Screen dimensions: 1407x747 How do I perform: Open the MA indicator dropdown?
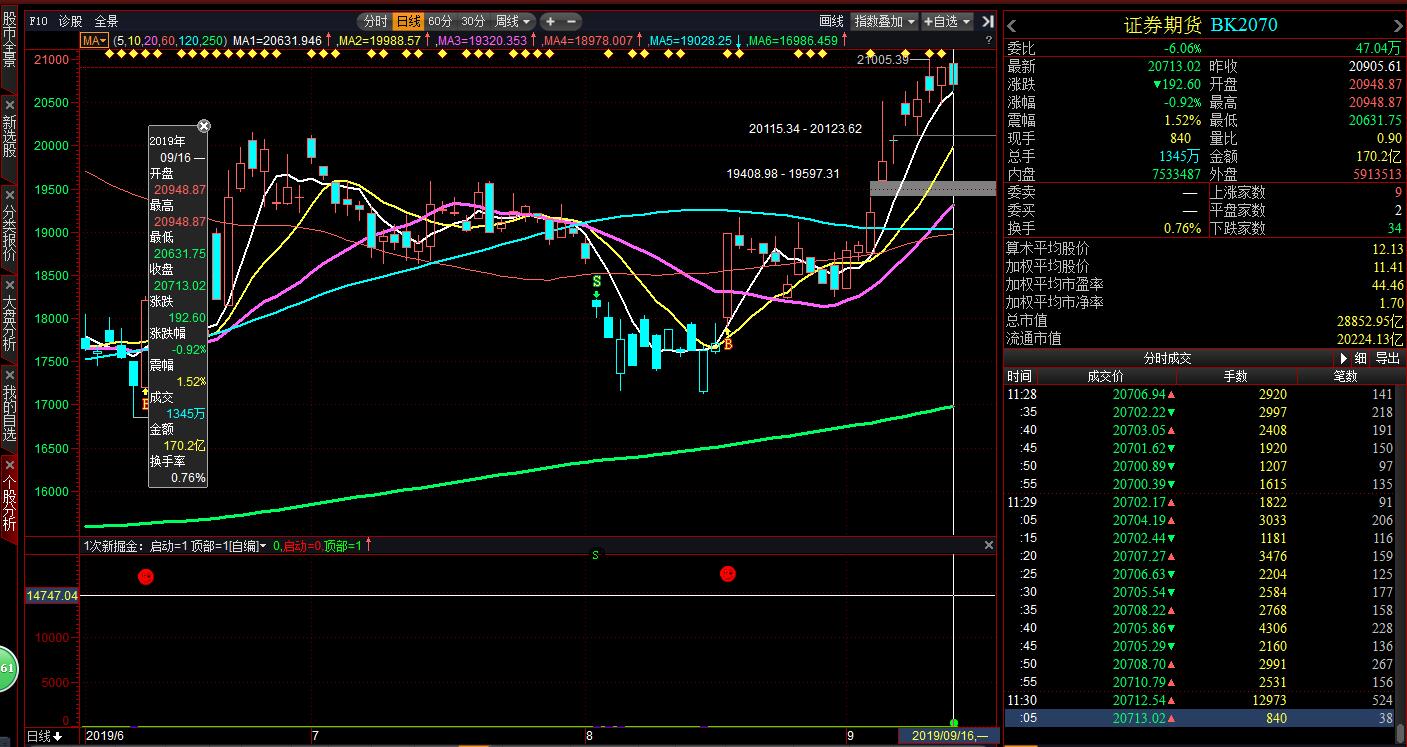[x=95, y=40]
